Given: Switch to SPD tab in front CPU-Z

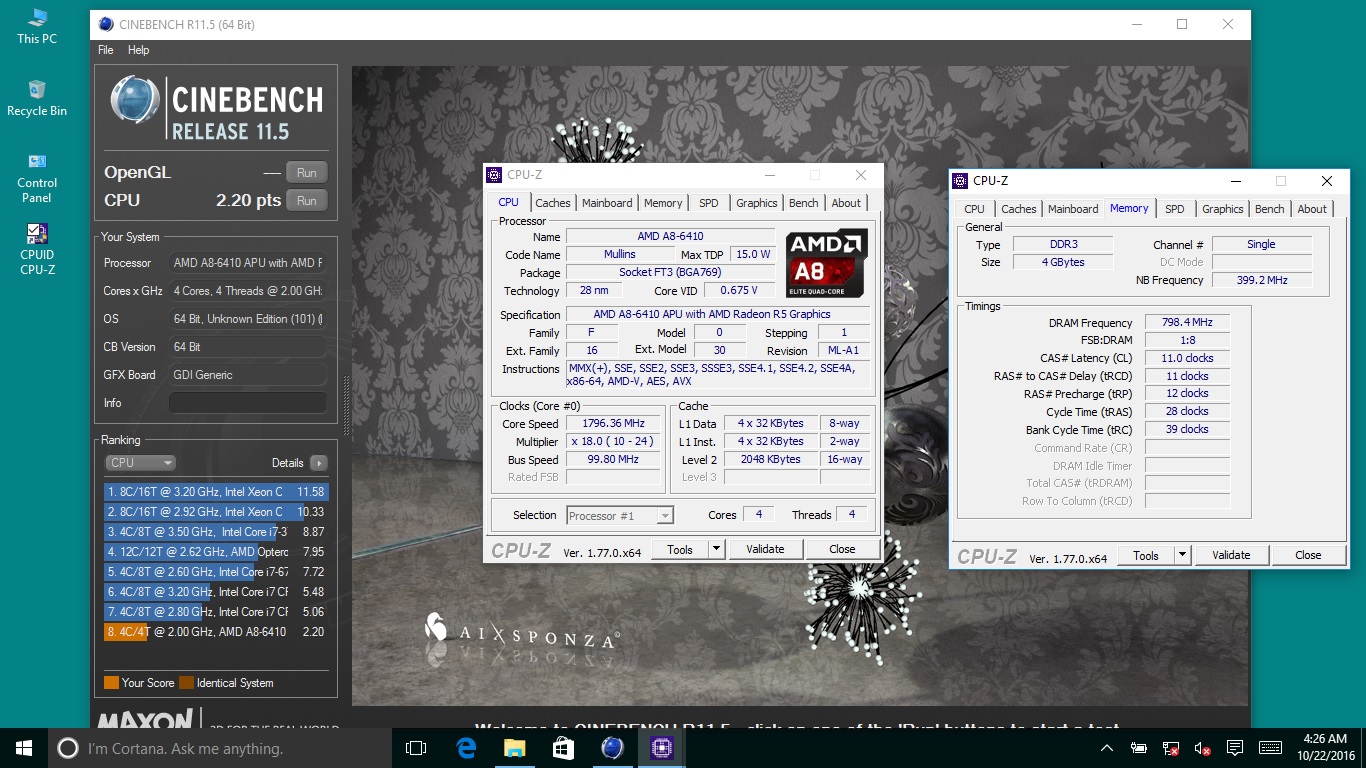Looking at the screenshot, I should (x=709, y=203).
